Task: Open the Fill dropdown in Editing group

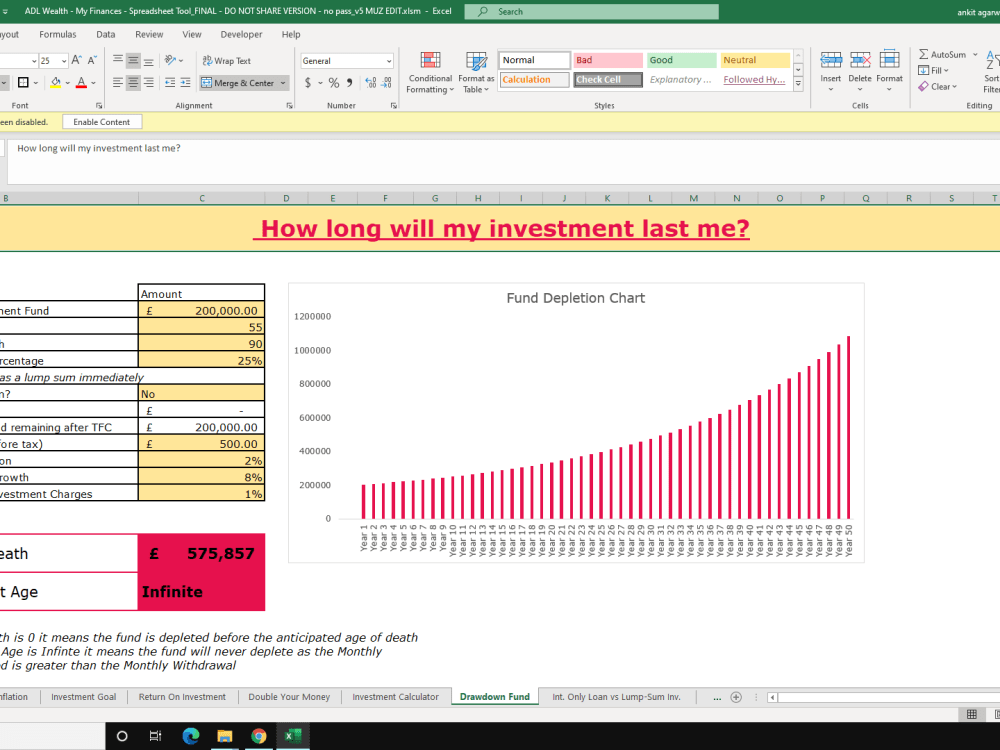Action: (x=936, y=69)
